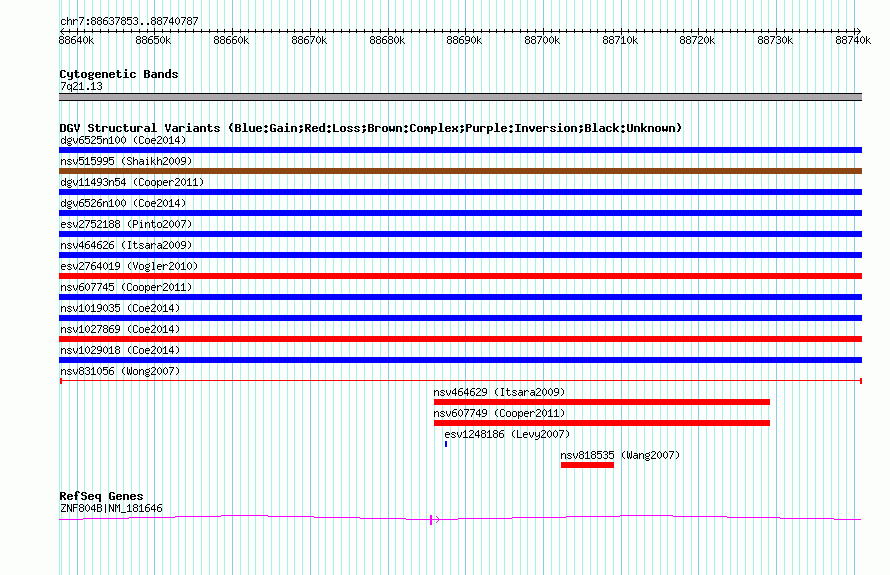Select the nsv464626 (Itsara2009) blue bar
Image resolution: width=890 pixels, height=575 pixels.
click(x=460, y=255)
